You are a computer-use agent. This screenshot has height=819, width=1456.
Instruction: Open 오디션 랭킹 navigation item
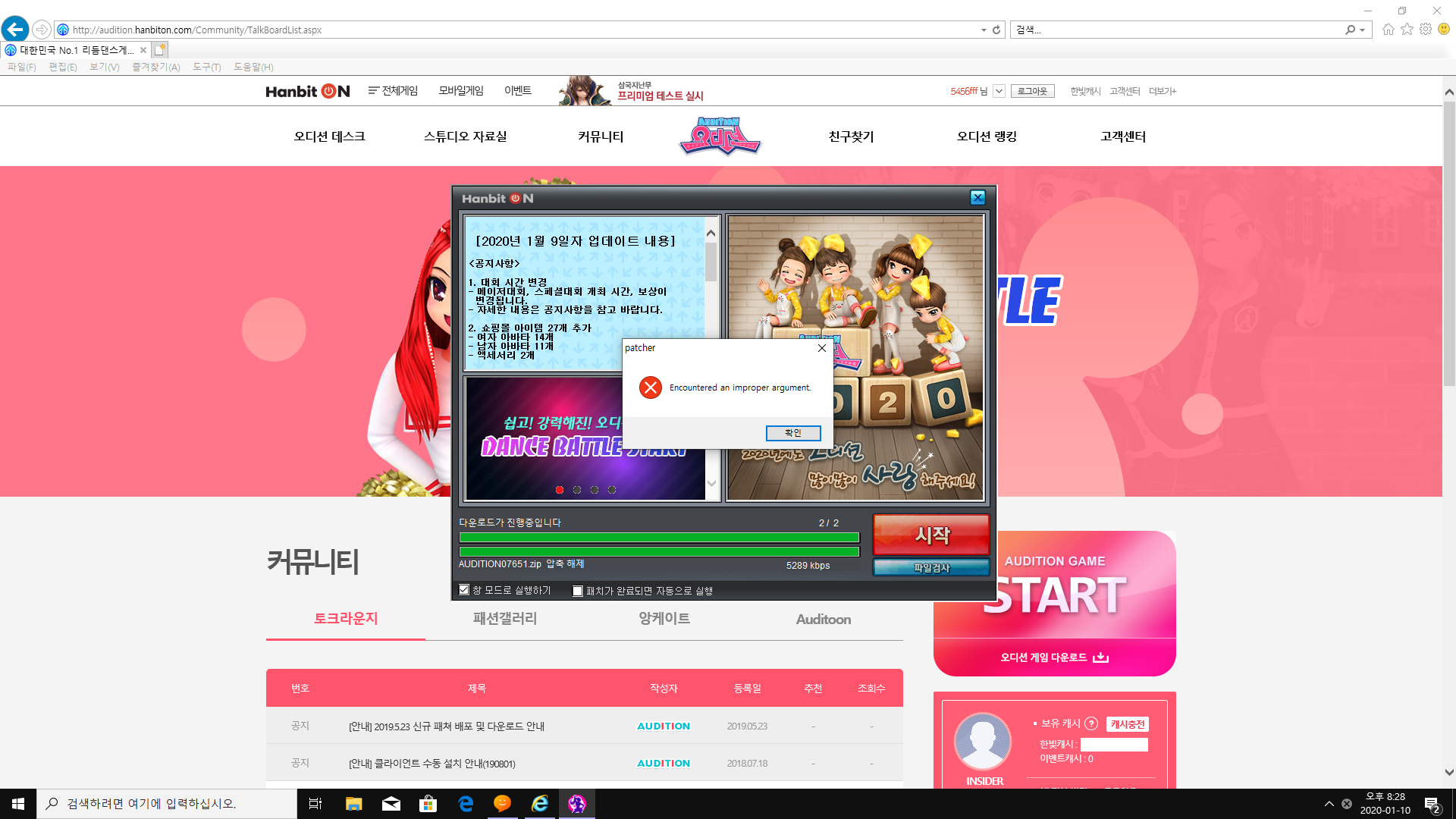click(x=987, y=136)
